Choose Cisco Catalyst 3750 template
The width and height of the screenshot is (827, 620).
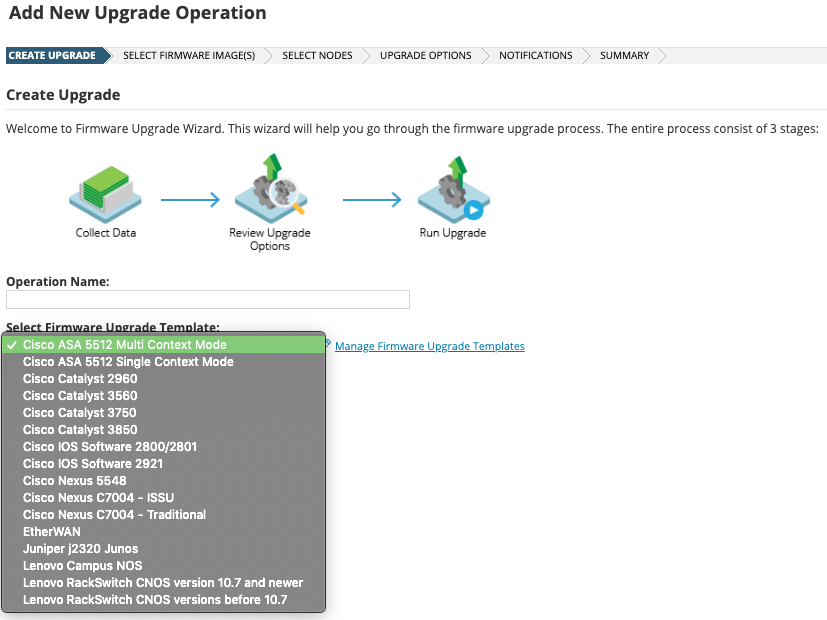[x=164, y=413]
